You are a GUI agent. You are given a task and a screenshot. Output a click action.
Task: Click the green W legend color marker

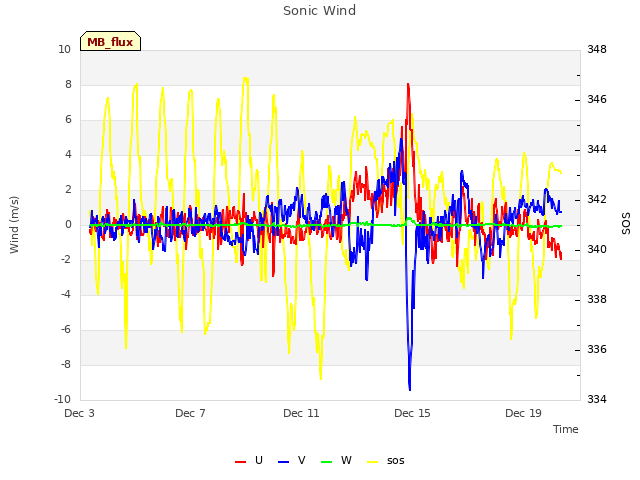327,462
